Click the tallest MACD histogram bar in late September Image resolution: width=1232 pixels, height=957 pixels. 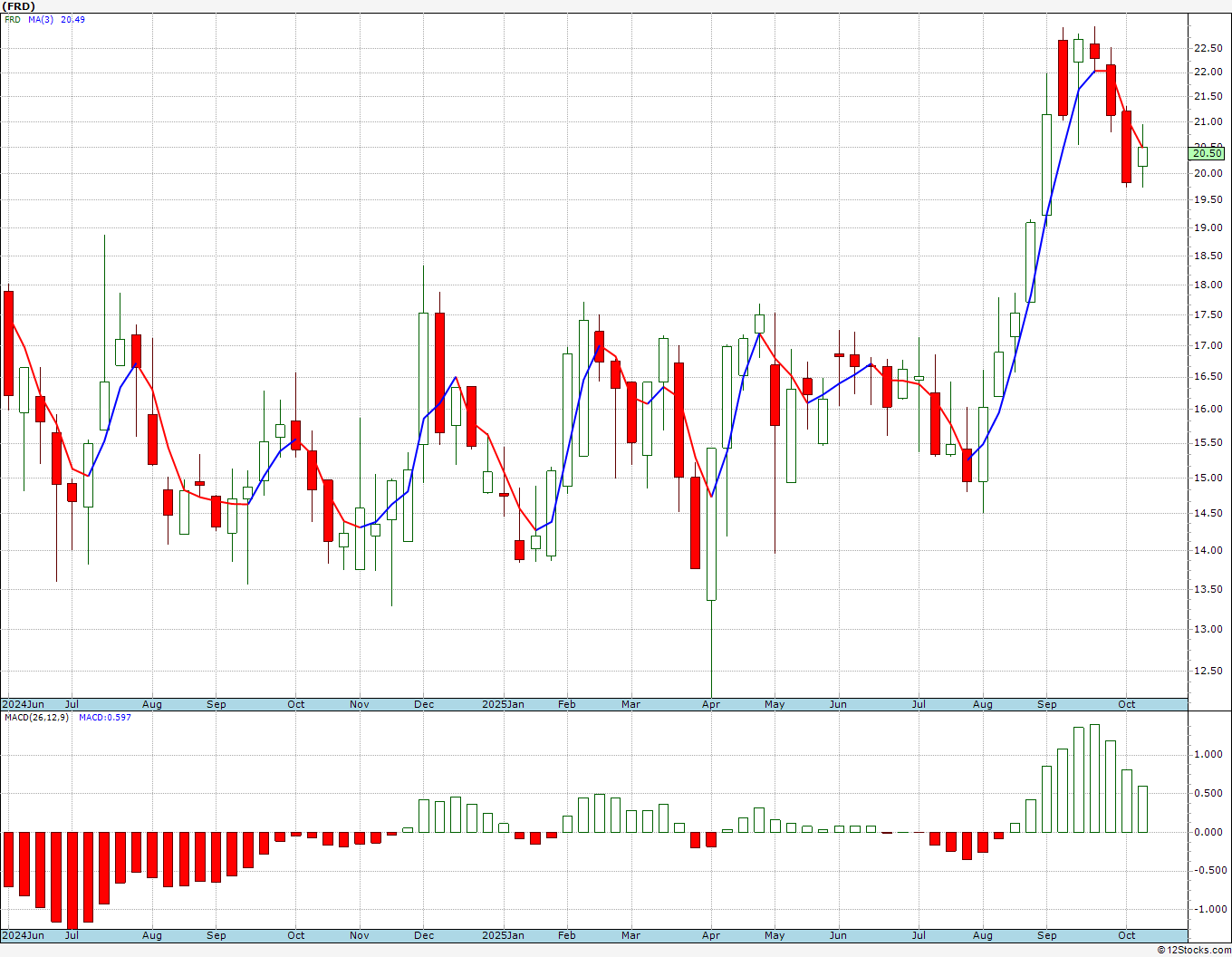pyautogui.click(x=1095, y=778)
